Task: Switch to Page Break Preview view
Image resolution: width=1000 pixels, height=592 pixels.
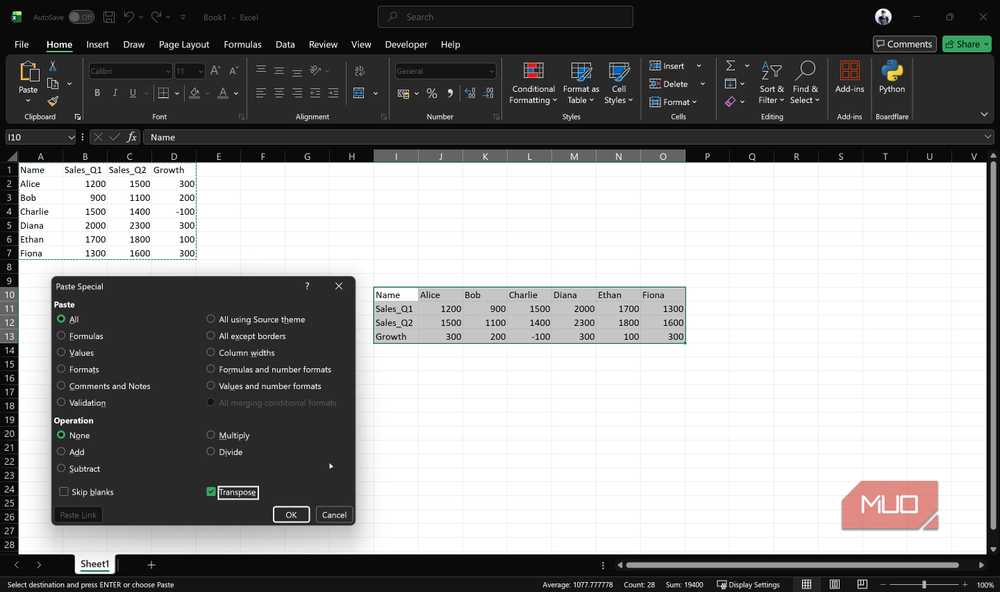Action: tap(862, 584)
